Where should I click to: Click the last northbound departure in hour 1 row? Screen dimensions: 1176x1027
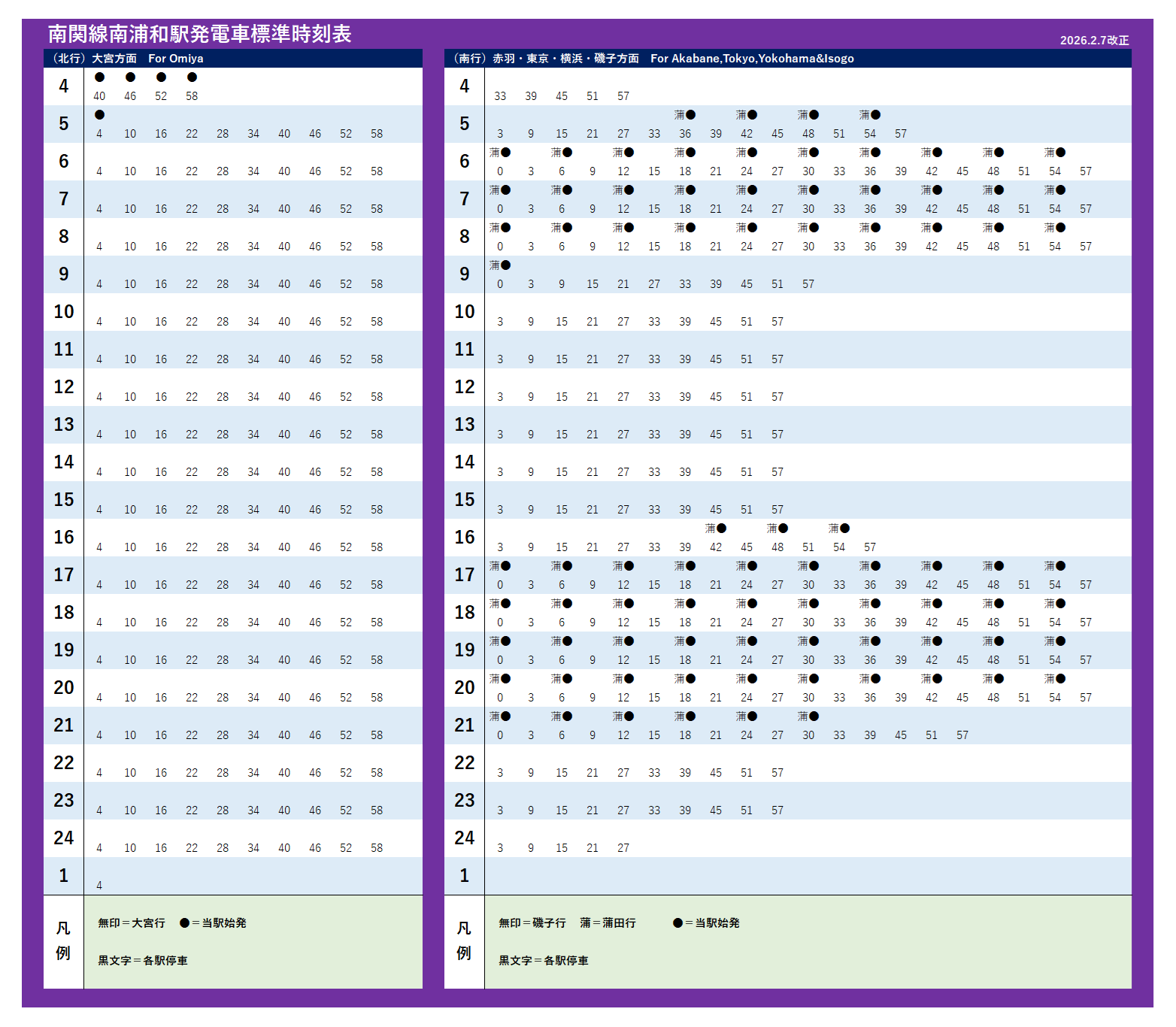(x=99, y=886)
